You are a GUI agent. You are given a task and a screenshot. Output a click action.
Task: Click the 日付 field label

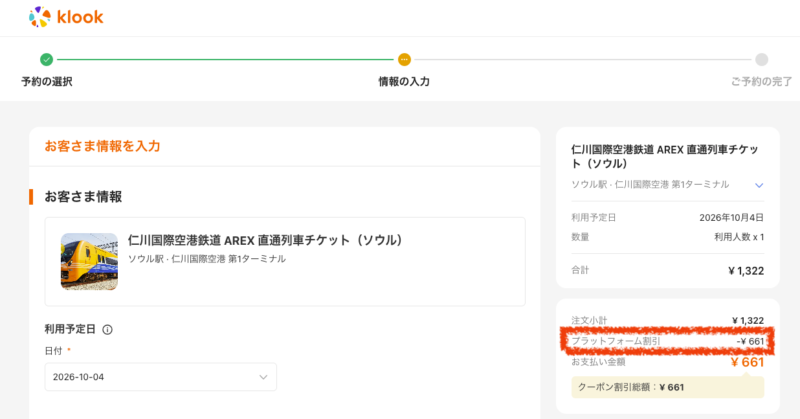54,351
